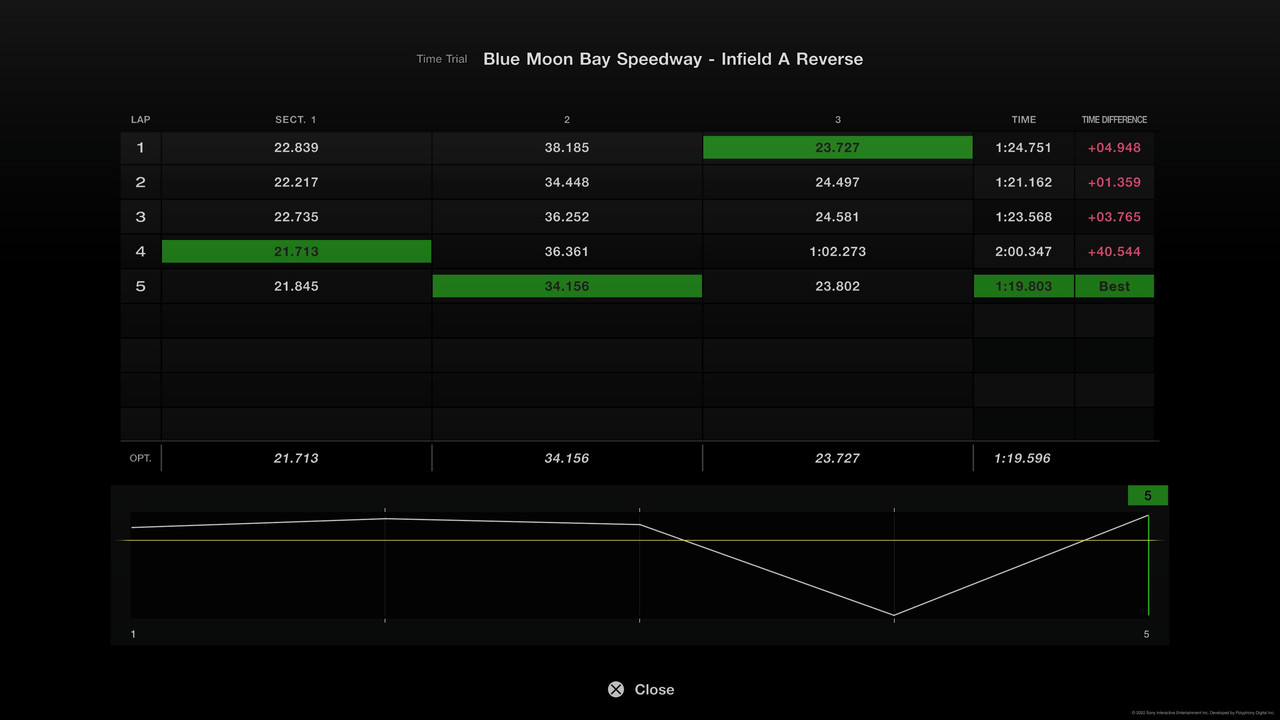Select optimal sector 3 time in OPT. row

click(x=838, y=458)
